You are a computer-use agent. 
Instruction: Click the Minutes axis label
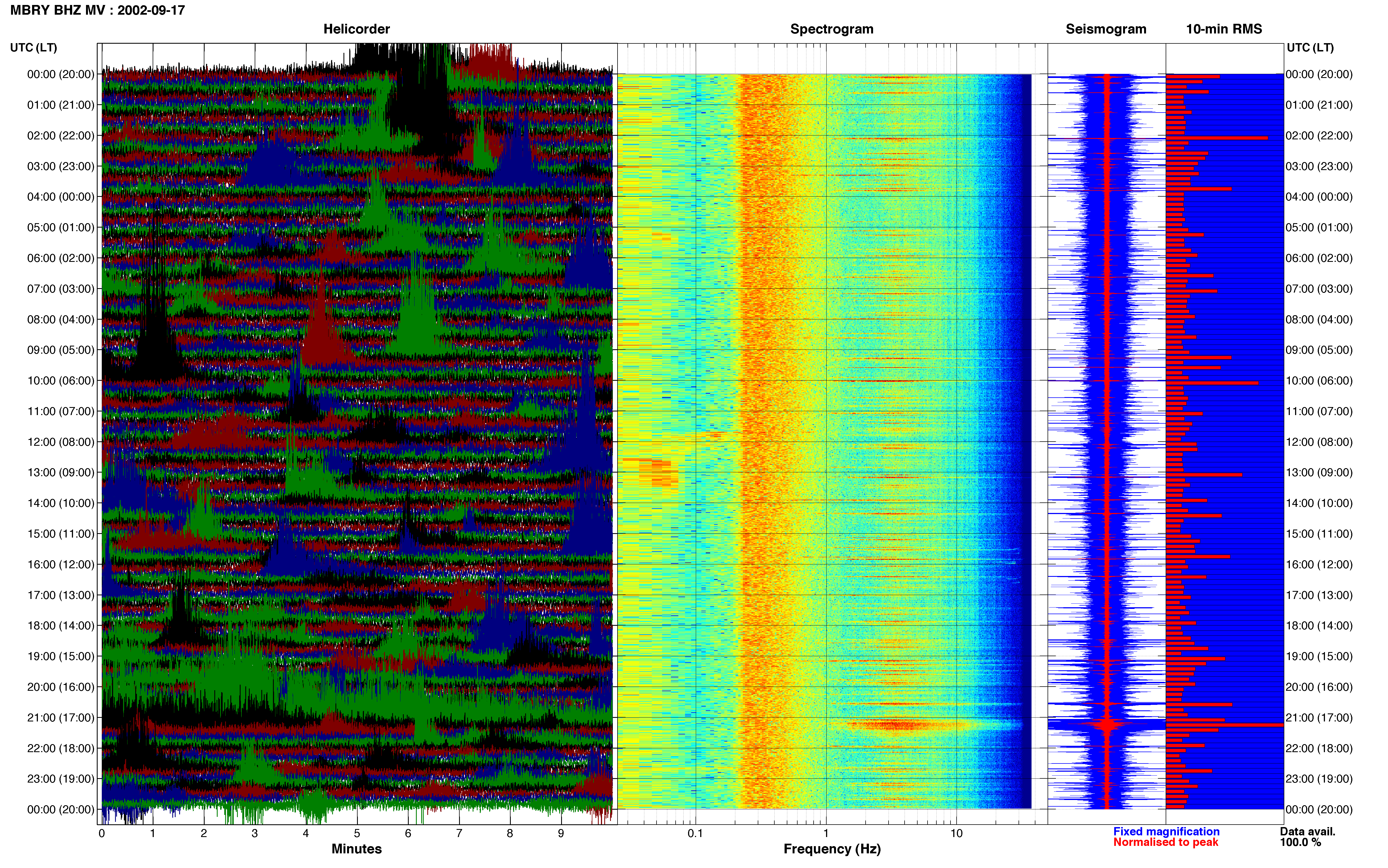pyautogui.click(x=356, y=848)
